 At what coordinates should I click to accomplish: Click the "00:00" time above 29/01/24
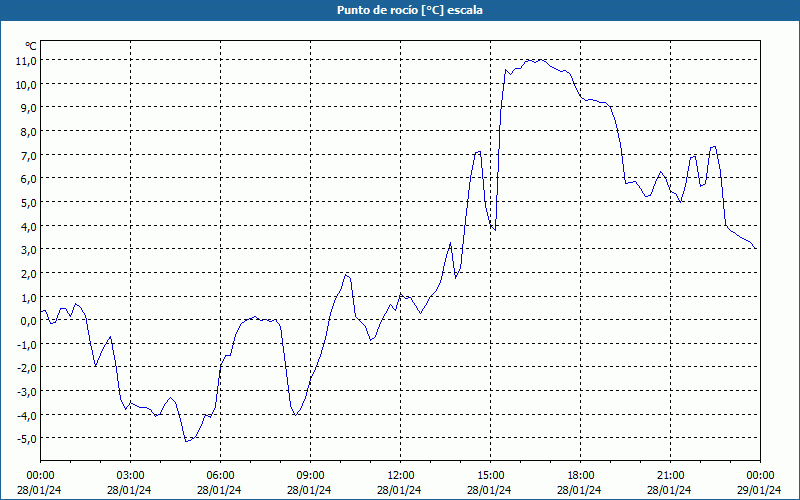[760, 476]
